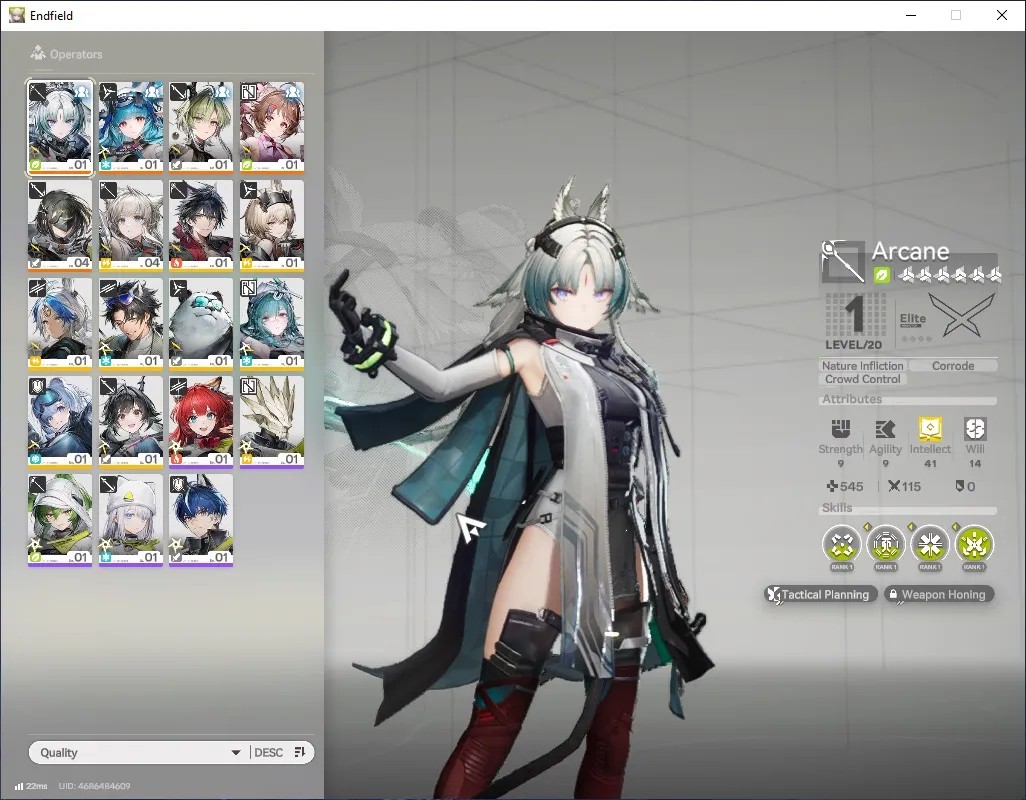This screenshot has height=800, width=1026.
Task: Select the blonde operator with black crown
Action: click(x=272, y=226)
